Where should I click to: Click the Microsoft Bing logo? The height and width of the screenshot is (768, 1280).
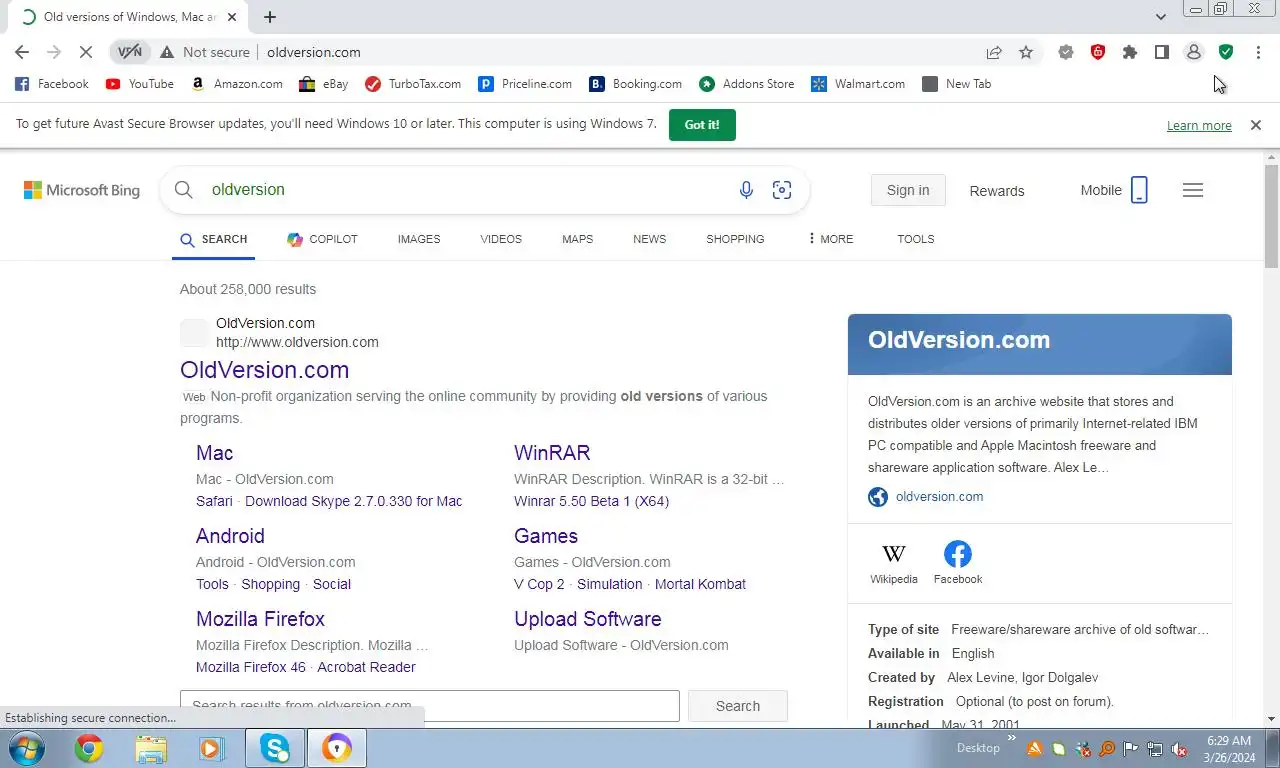(x=82, y=190)
